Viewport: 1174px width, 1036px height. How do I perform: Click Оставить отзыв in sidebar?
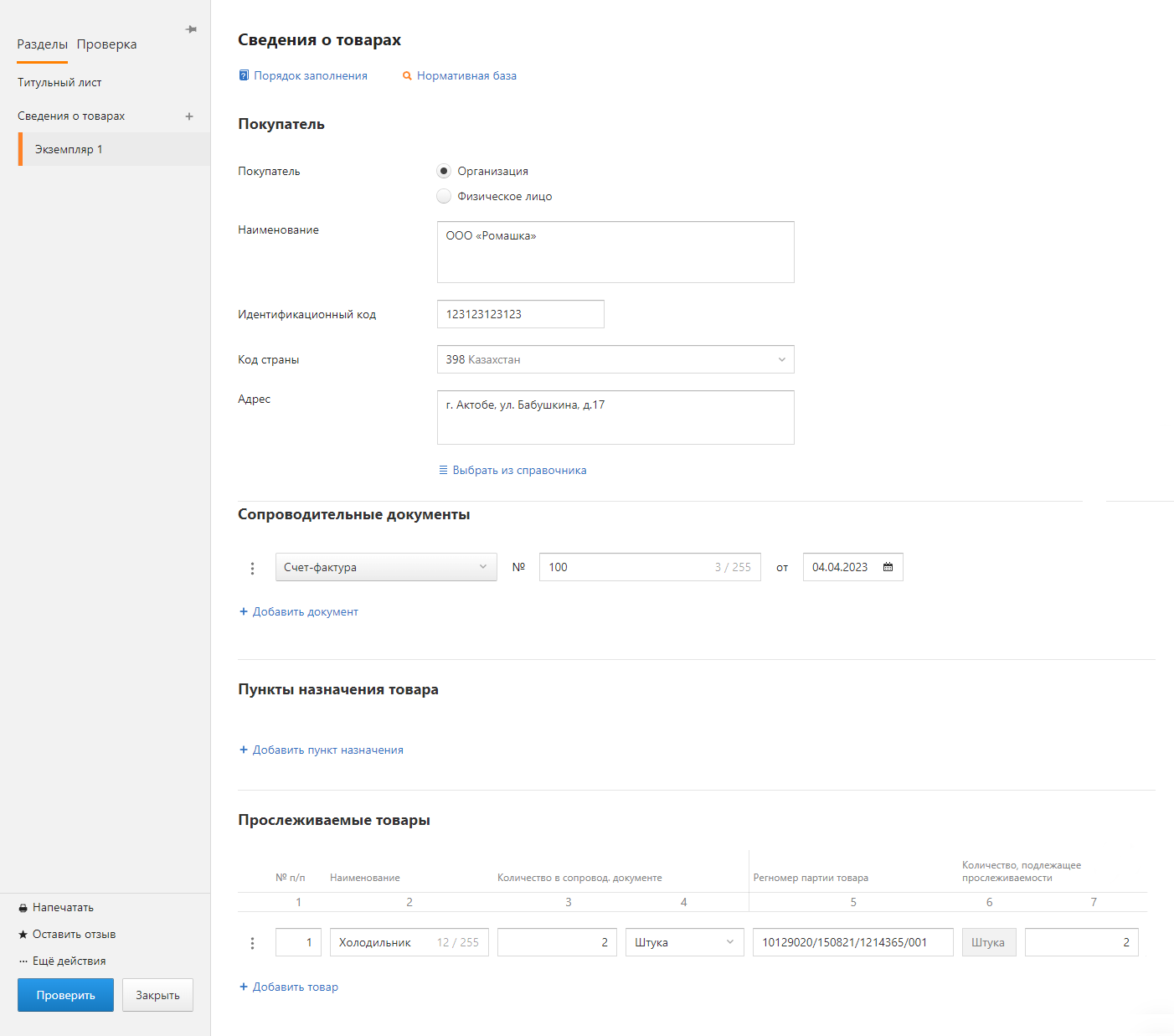[x=74, y=935]
